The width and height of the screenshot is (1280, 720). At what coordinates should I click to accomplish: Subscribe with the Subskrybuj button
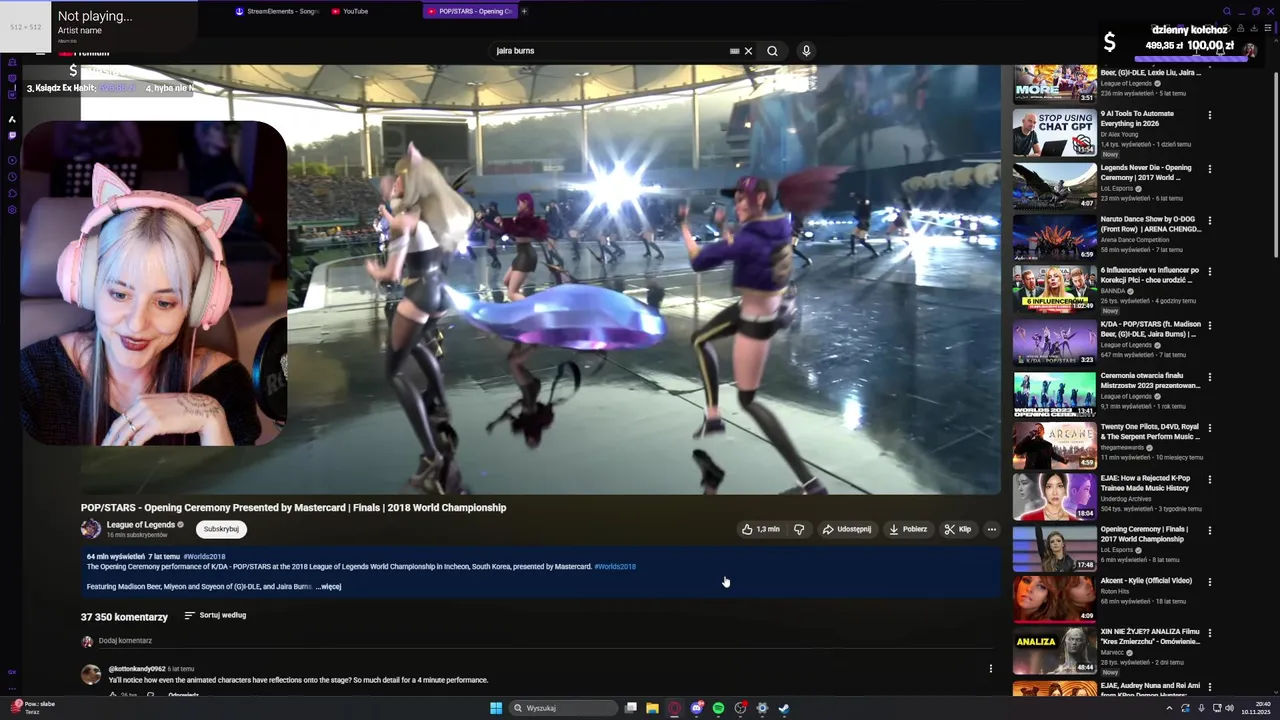coord(221,529)
